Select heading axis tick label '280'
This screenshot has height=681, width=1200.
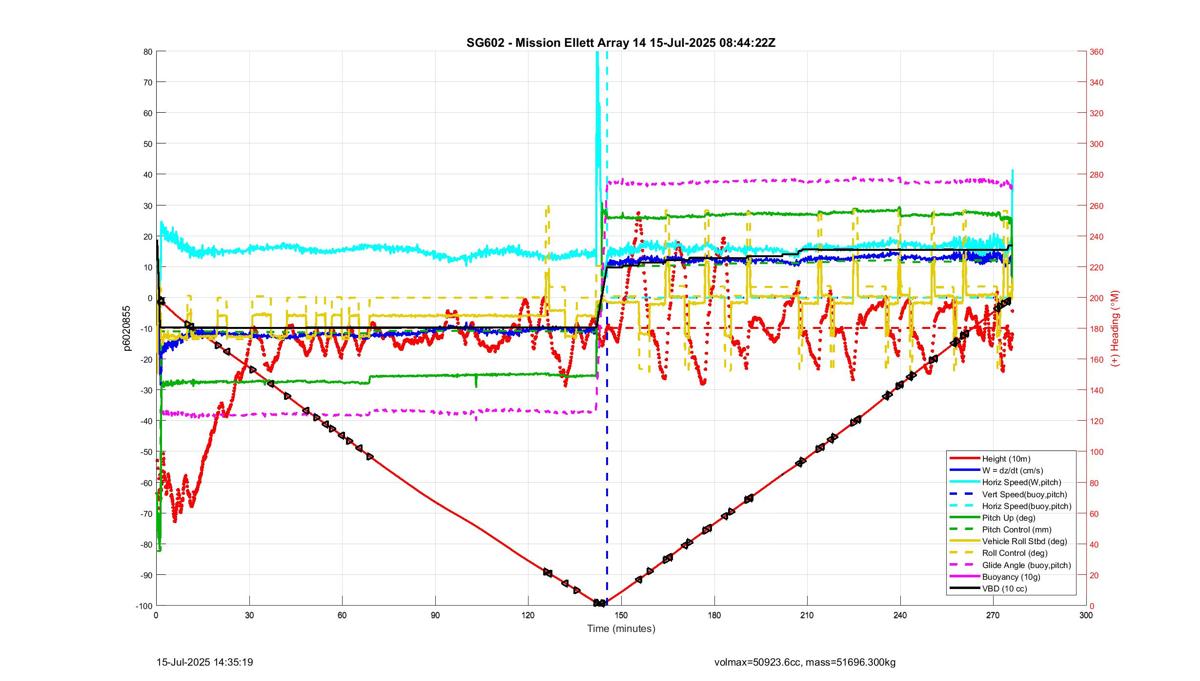1098,175
